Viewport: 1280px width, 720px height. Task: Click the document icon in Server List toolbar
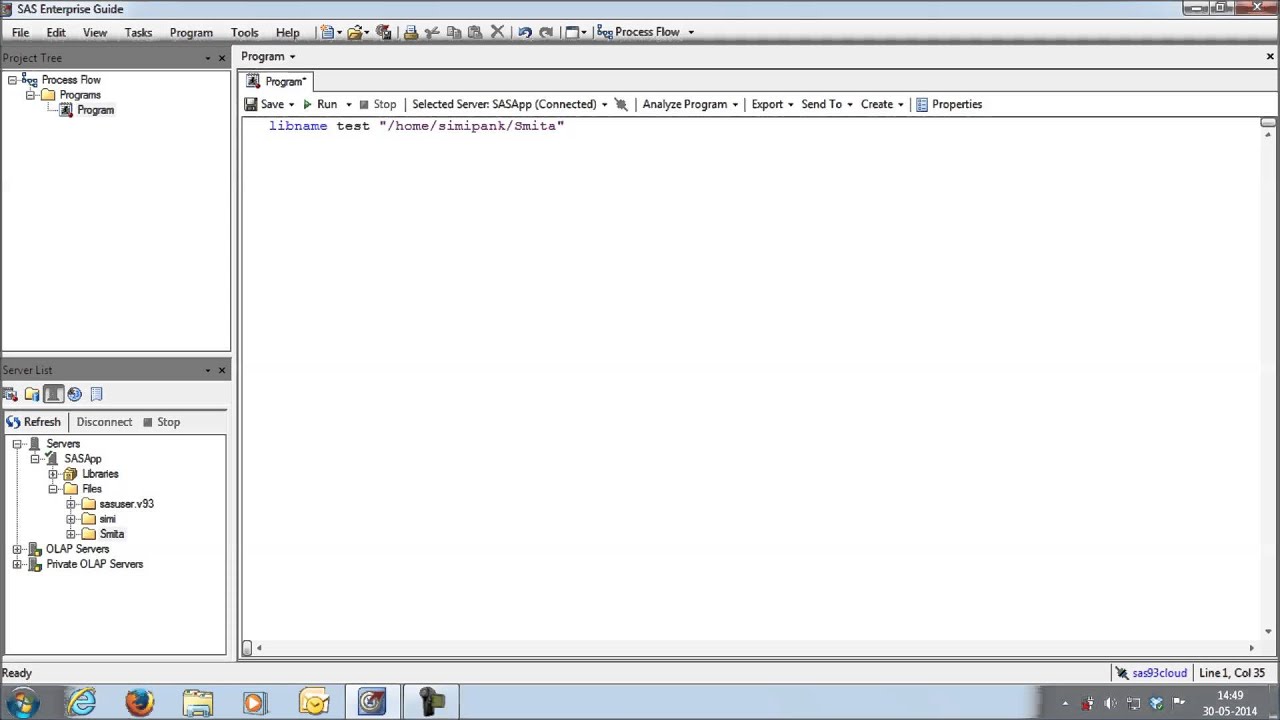[97, 394]
